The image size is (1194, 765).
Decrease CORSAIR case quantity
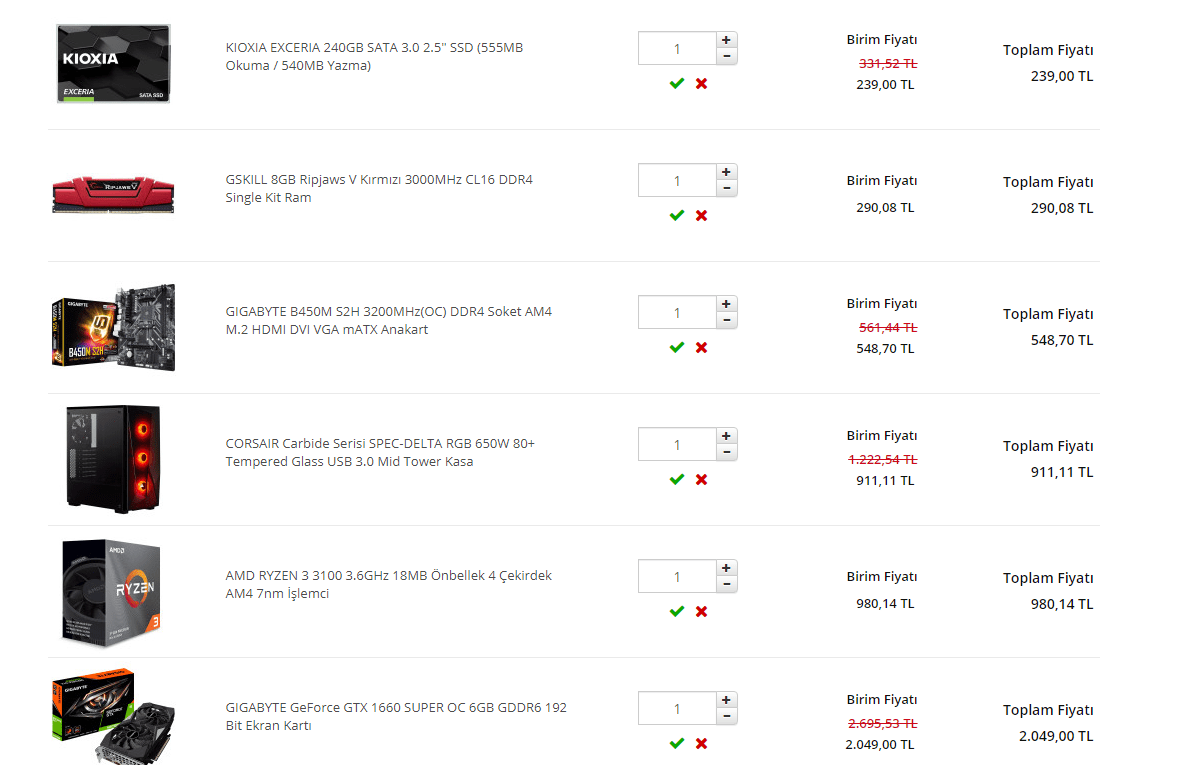coord(727,452)
